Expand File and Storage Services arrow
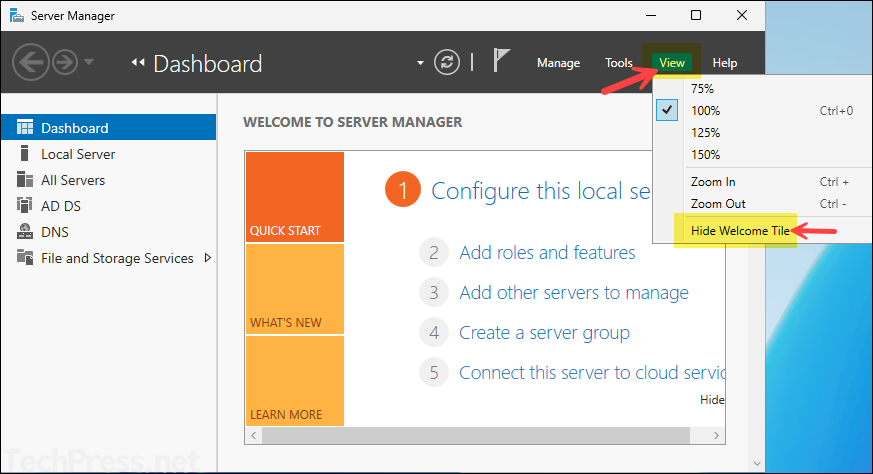Image resolution: width=873 pixels, height=474 pixels. point(208,258)
